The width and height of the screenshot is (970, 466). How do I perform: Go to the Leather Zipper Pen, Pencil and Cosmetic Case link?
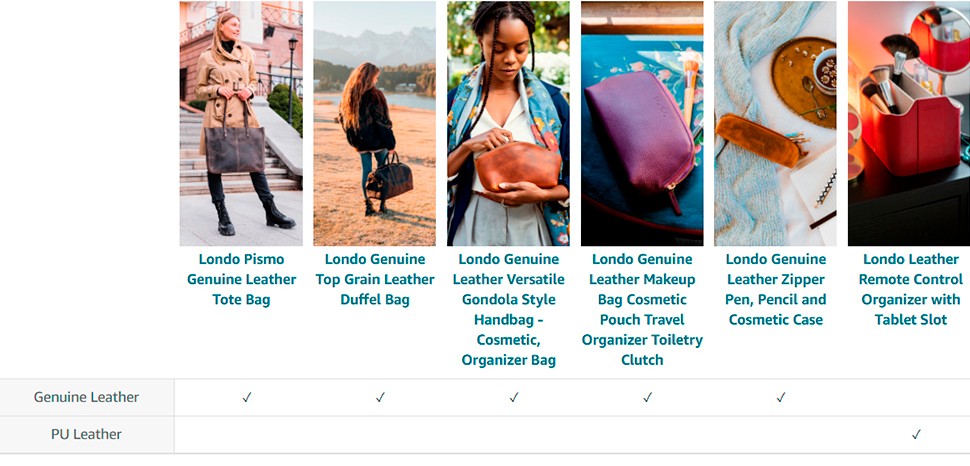[776, 290]
